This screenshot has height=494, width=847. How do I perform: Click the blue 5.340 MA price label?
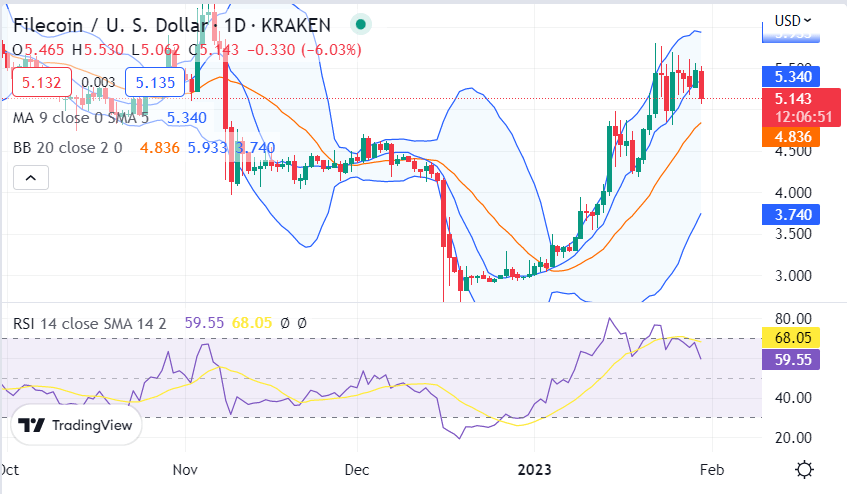click(x=791, y=77)
